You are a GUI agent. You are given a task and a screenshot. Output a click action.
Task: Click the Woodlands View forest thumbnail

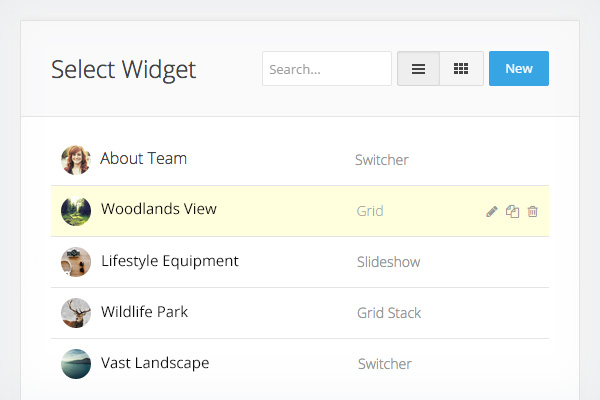[76, 211]
